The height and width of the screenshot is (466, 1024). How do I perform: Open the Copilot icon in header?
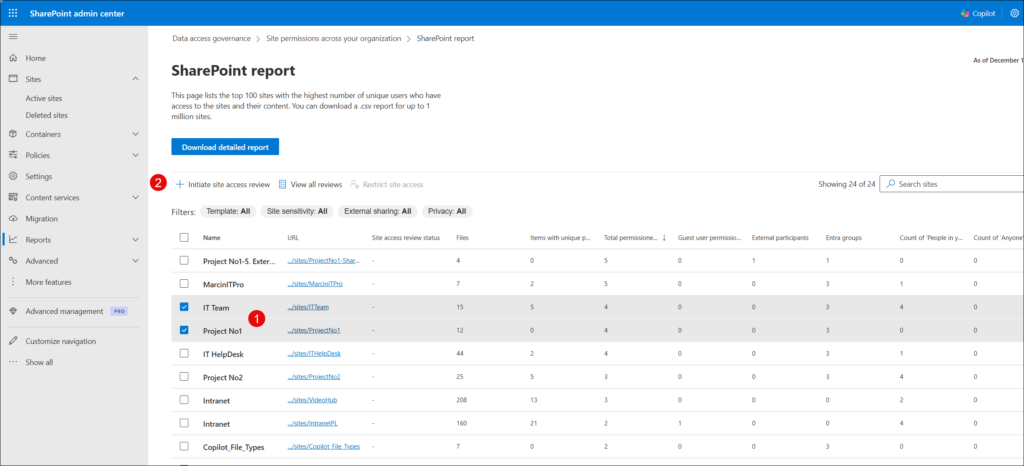pyautogui.click(x=965, y=13)
